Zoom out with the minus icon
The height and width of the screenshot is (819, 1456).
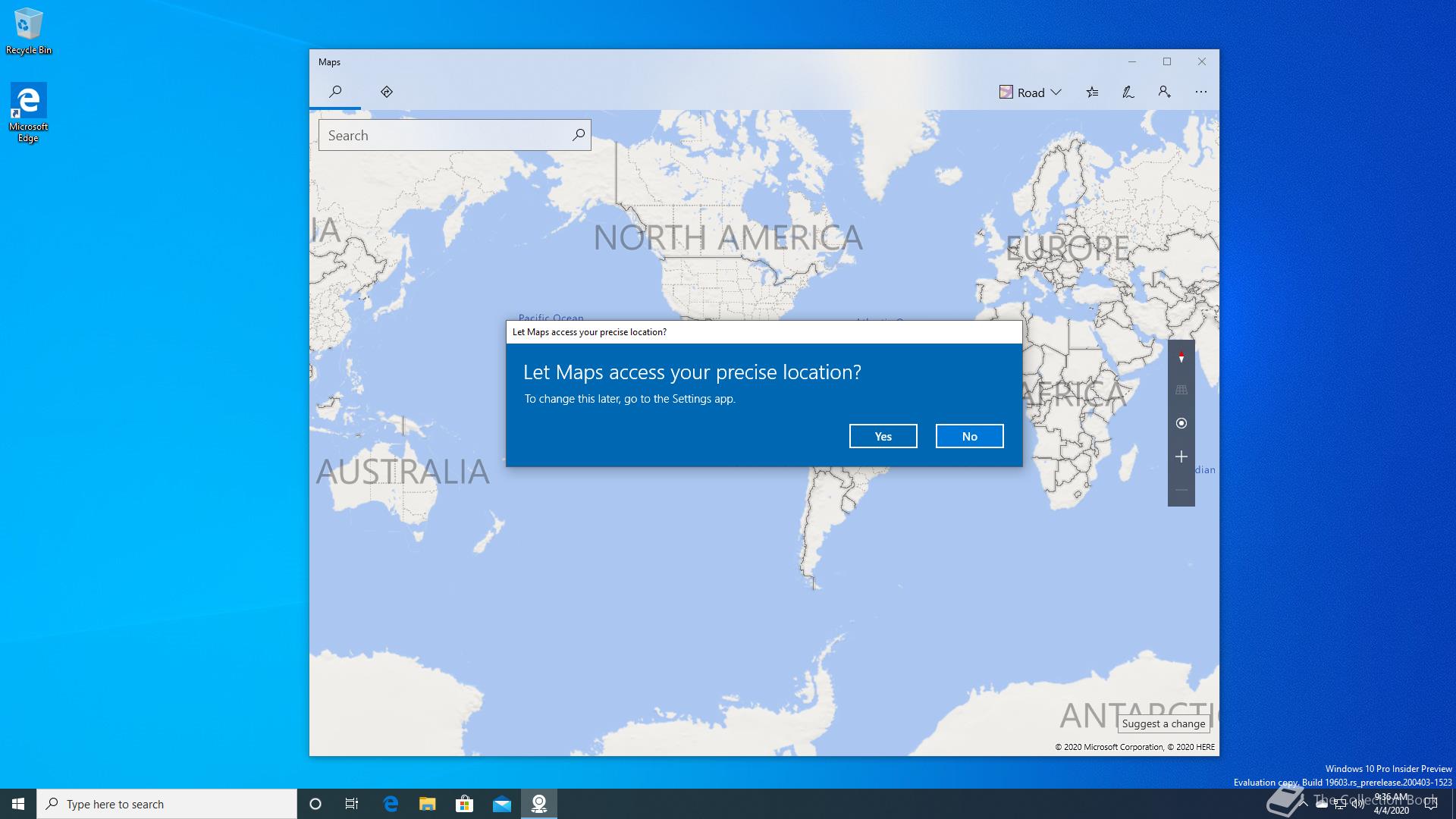coord(1181,490)
